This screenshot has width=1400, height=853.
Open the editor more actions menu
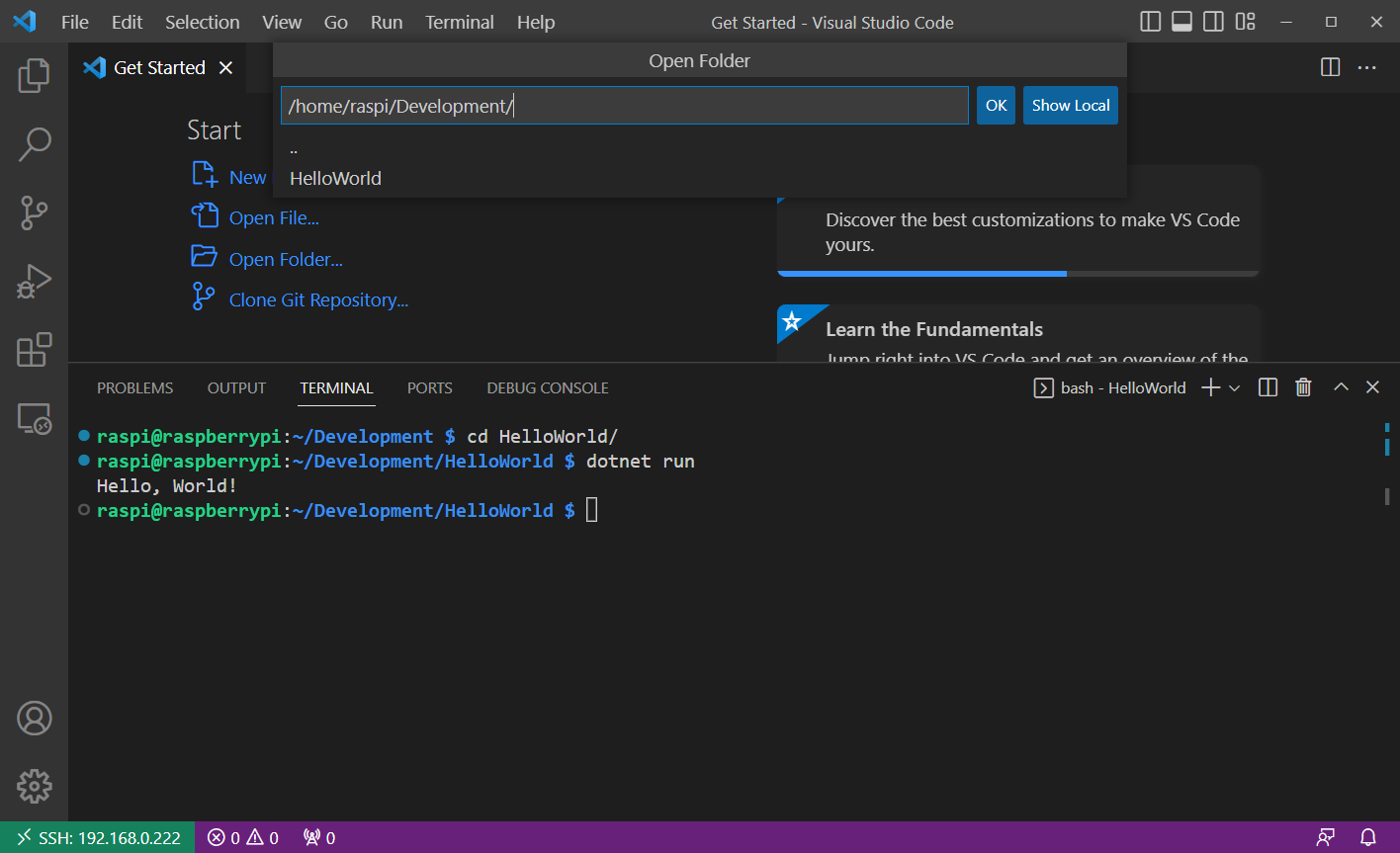[x=1366, y=67]
